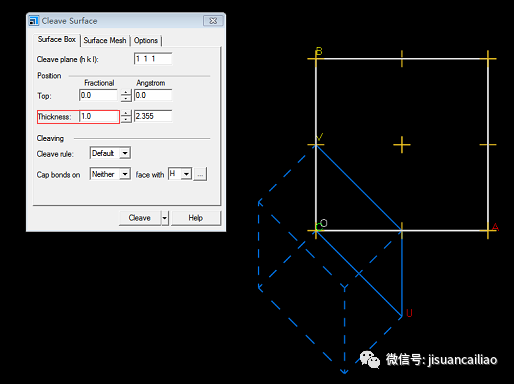Image resolution: width=514 pixels, height=384 pixels.
Task: Select the Surface Box tab
Action: (x=57, y=39)
